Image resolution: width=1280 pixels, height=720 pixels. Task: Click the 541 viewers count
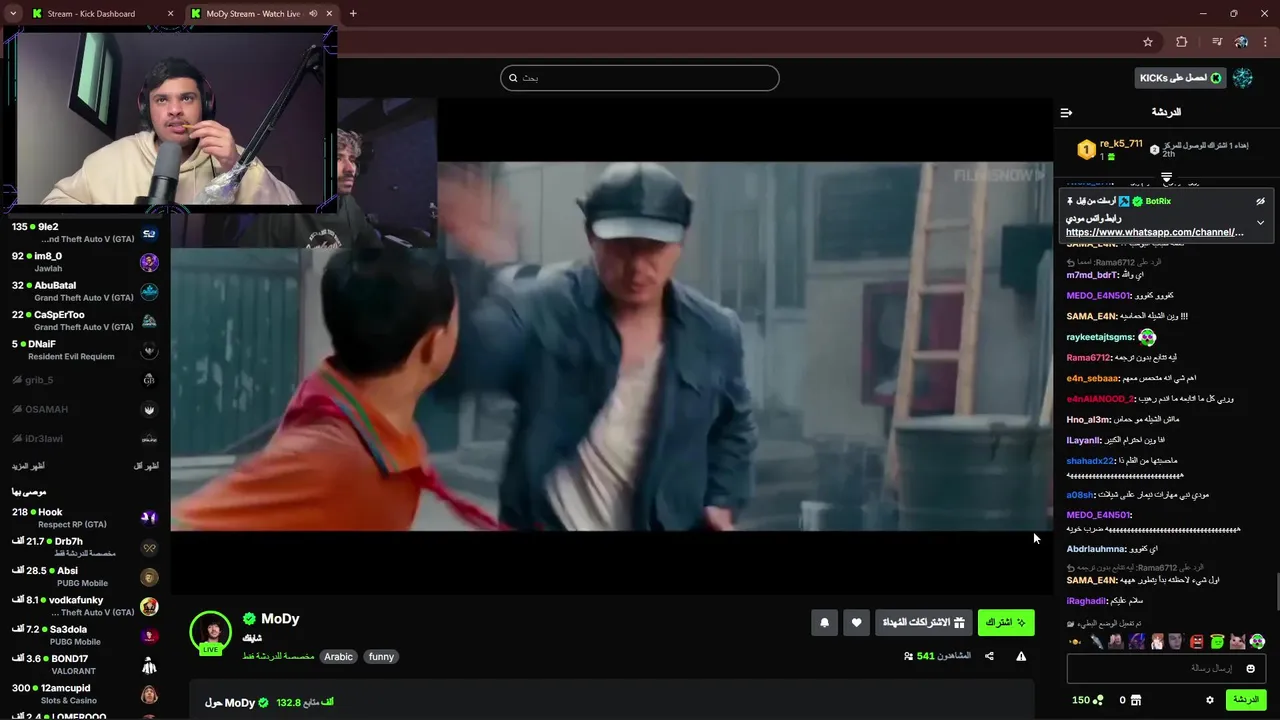click(x=925, y=656)
